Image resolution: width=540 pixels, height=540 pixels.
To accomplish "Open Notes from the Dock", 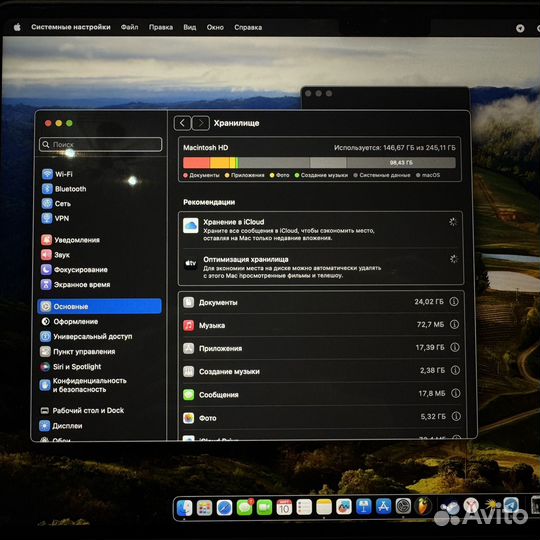I will coord(324,507).
